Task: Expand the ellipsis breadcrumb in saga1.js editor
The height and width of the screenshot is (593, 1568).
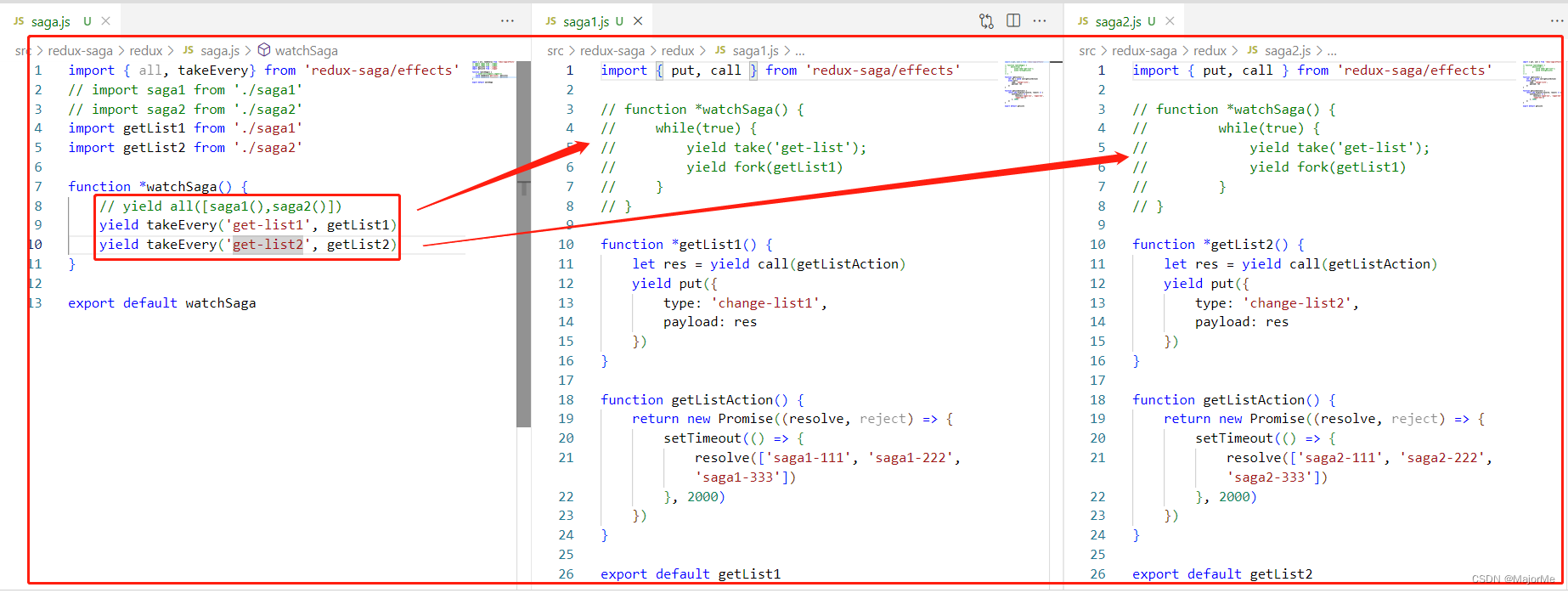Action: coord(800,51)
